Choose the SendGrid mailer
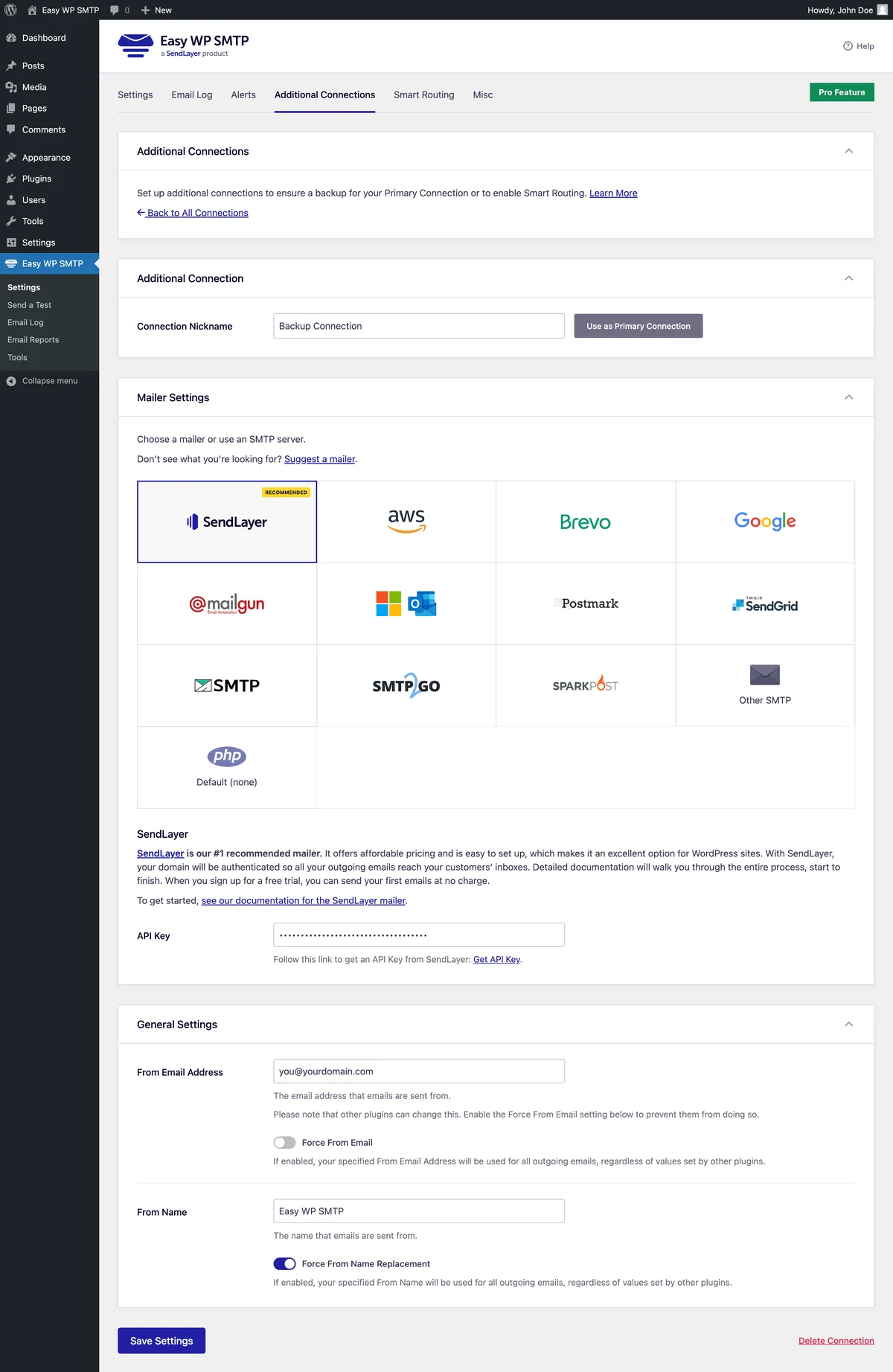 coord(765,603)
